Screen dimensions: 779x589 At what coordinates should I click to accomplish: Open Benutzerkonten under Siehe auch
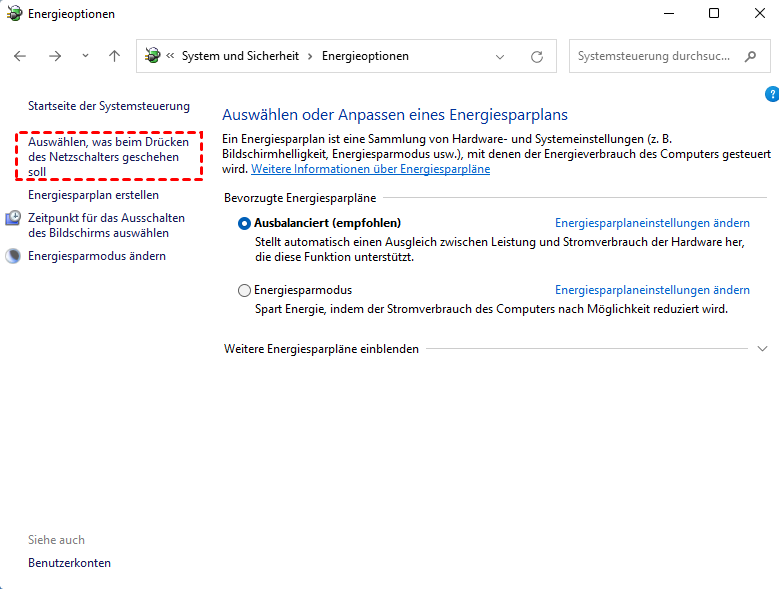point(70,563)
